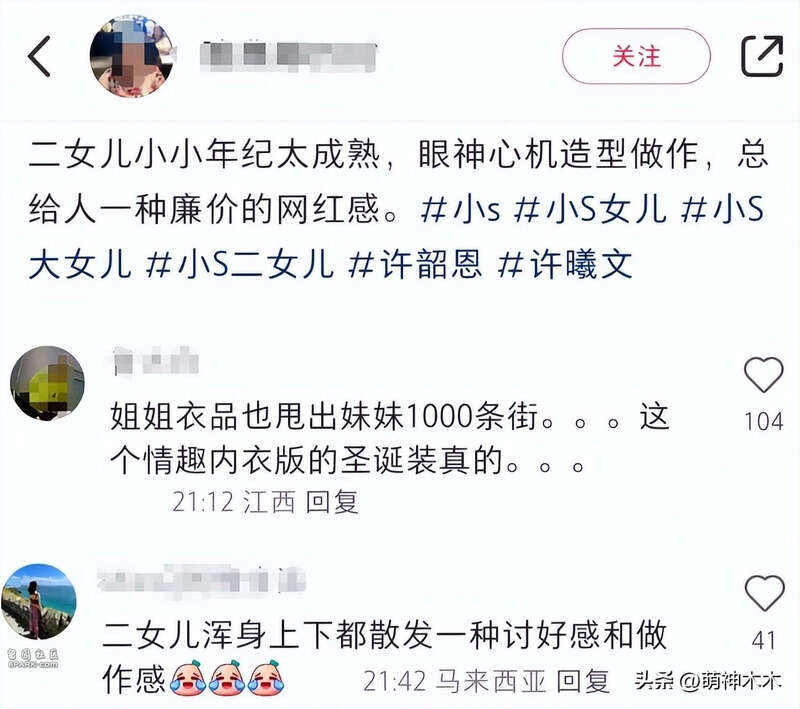The image size is (800, 709).
Task: Open second commenter's blurred username
Action: [202, 579]
